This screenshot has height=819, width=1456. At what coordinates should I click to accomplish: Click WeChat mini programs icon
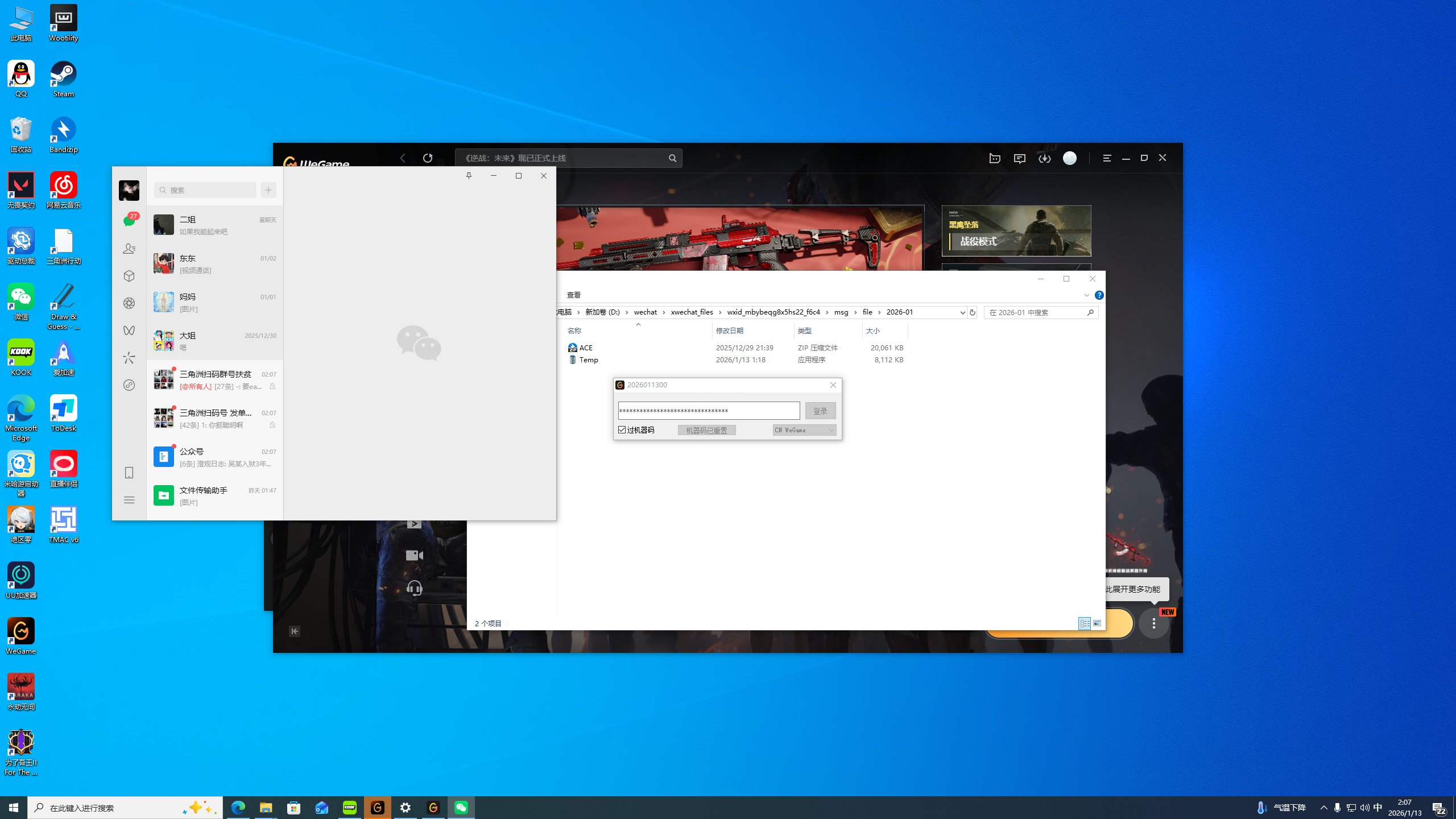[x=129, y=385]
